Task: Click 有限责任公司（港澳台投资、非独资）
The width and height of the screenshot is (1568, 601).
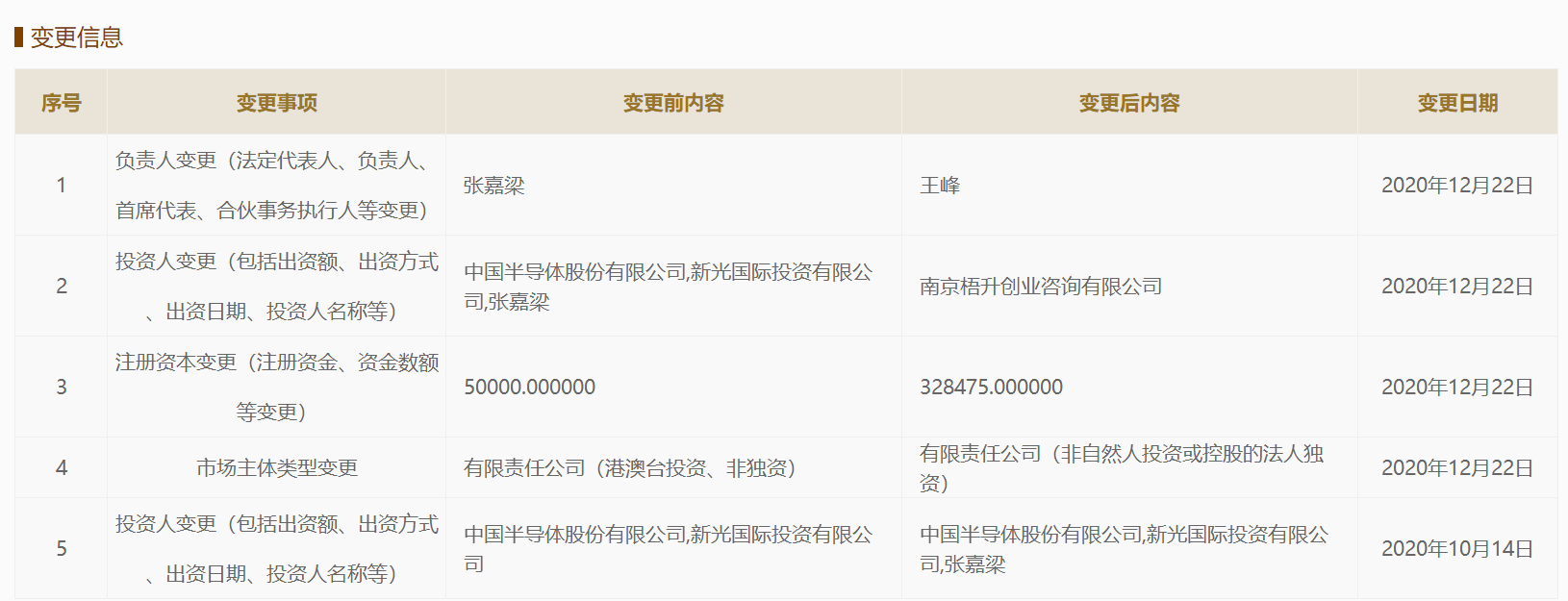Action: [629, 468]
